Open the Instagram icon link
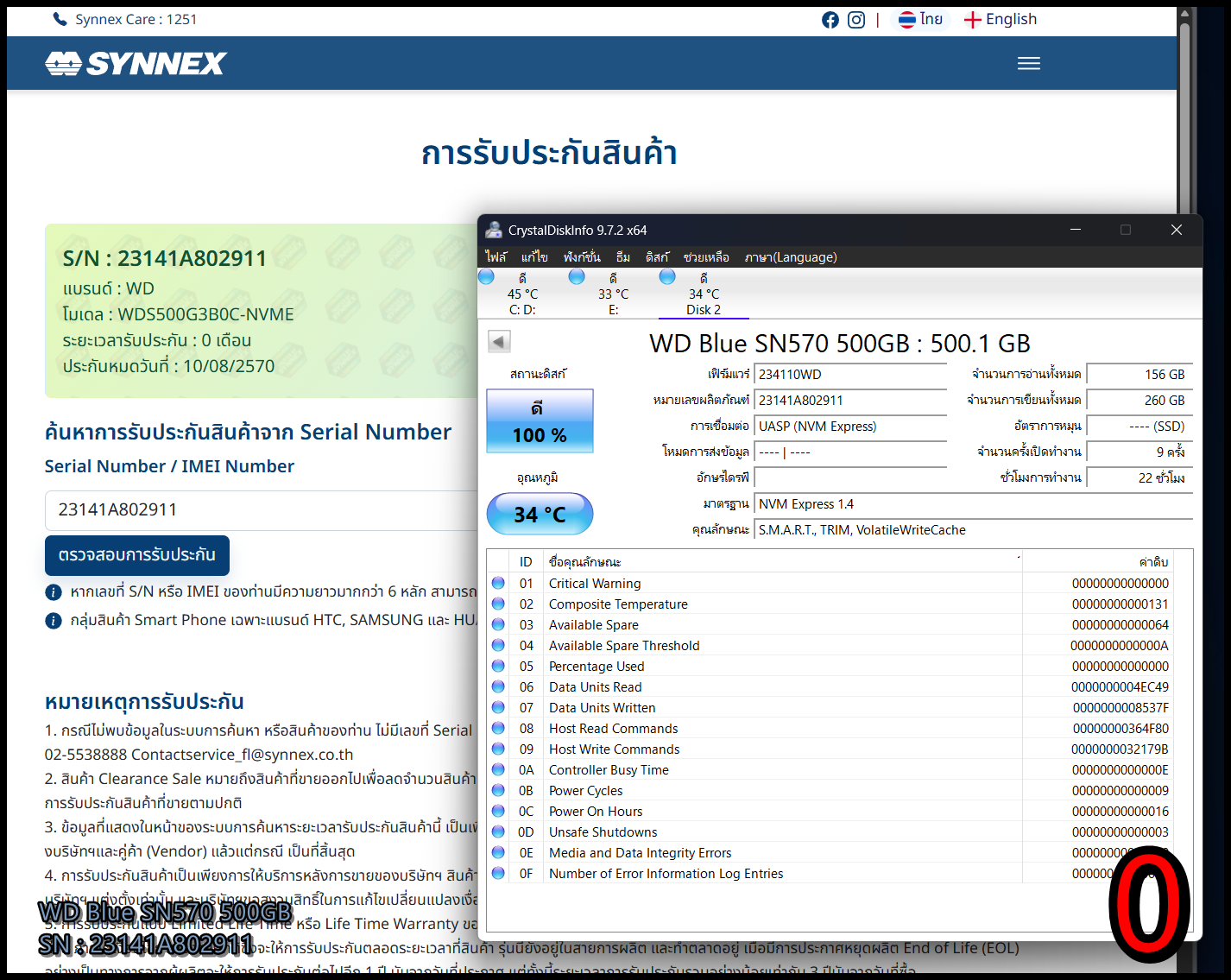The height and width of the screenshot is (980, 1231). point(855,20)
